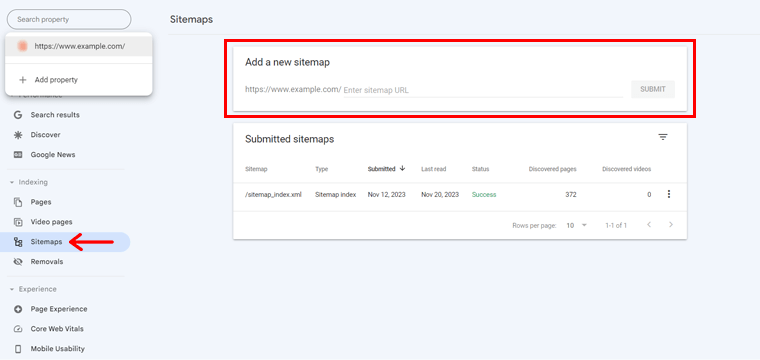
Task: Open Mobile Usability report
Action: [x=57, y=349]
